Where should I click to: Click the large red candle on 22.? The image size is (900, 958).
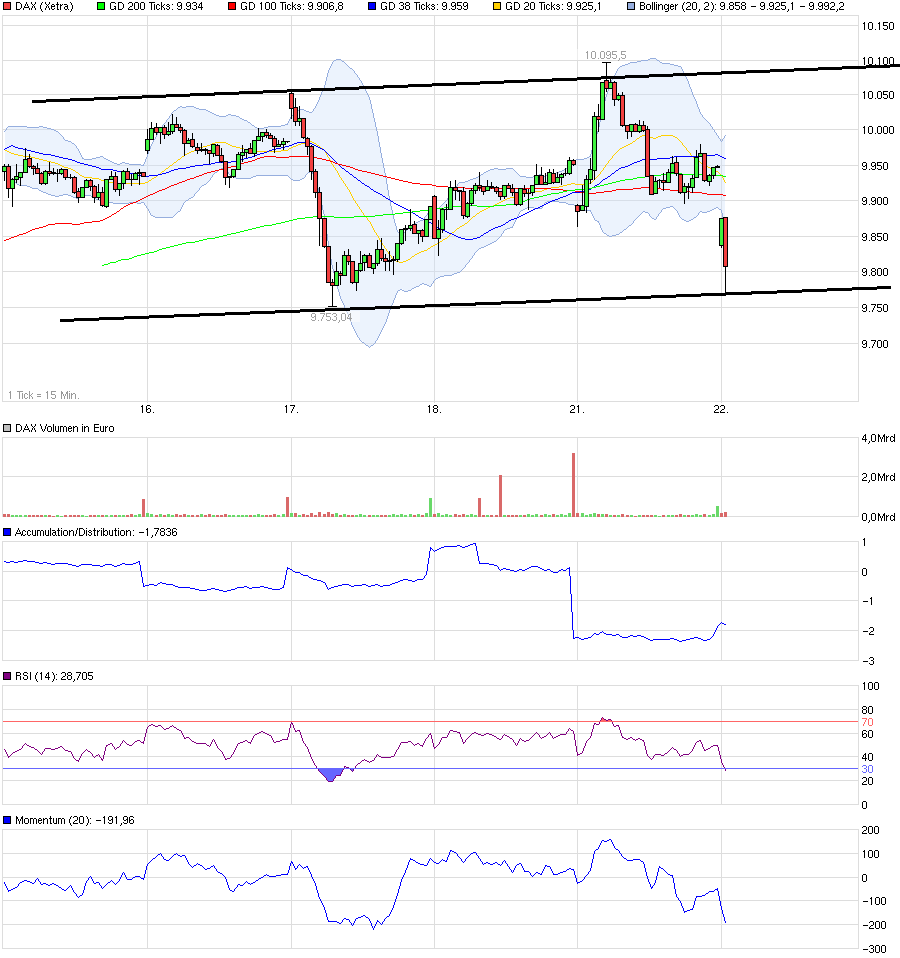point(725,242)
